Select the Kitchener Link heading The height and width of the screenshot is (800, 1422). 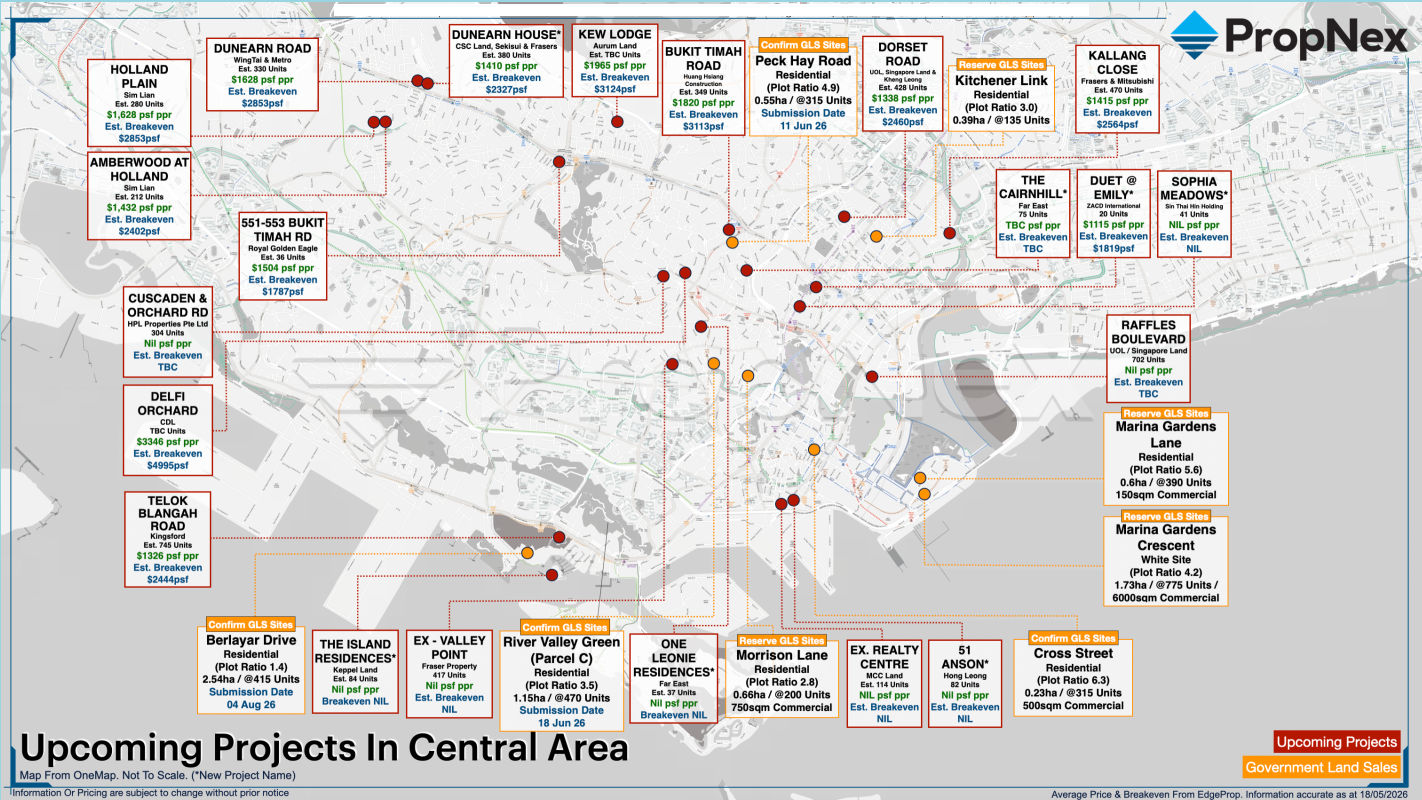click(x=1001, y=80)
